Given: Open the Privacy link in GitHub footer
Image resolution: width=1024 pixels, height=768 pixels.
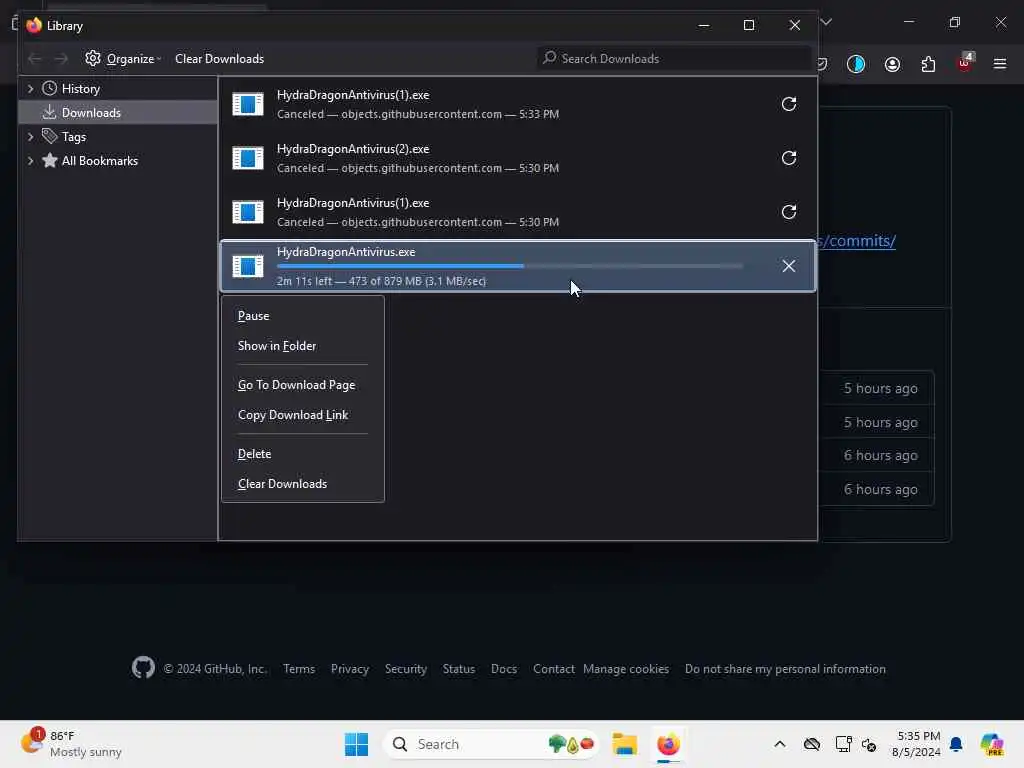Looking at the screenshot, I should [349, 669].
